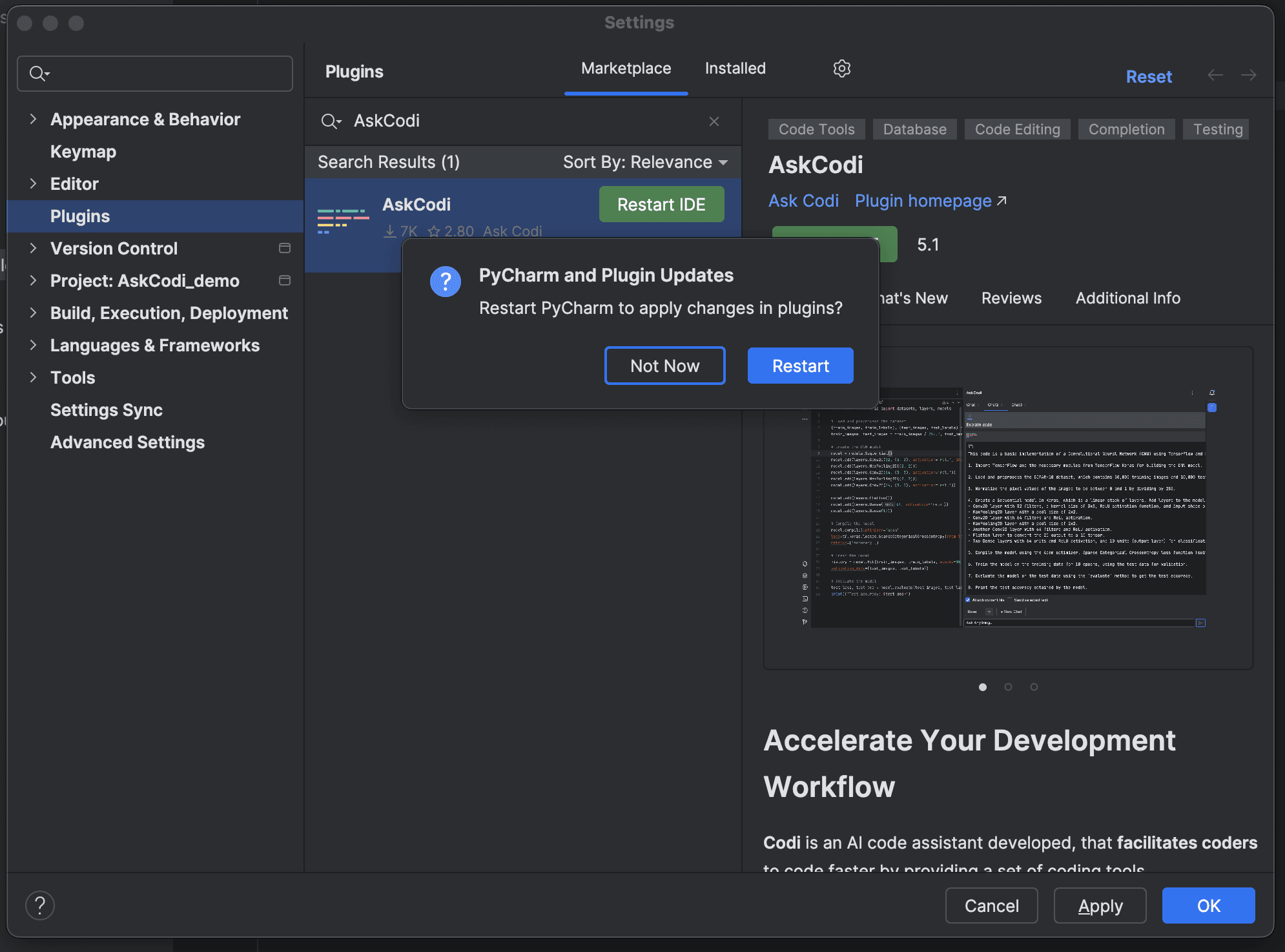
Task: Click Not Now to defer restart
Action: [x=665, y=365]
